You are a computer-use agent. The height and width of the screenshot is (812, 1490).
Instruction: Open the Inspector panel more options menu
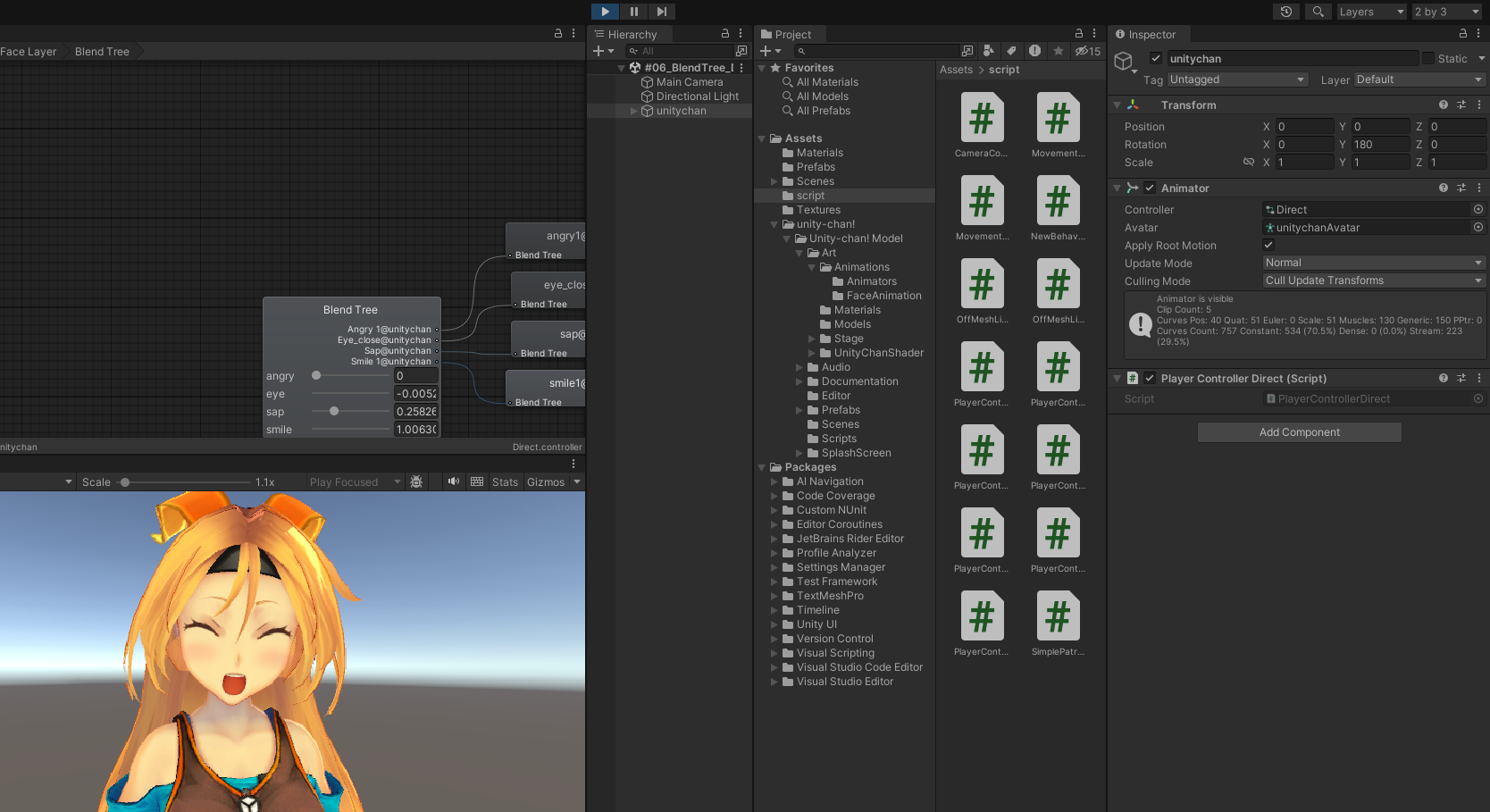(1478, 33)
